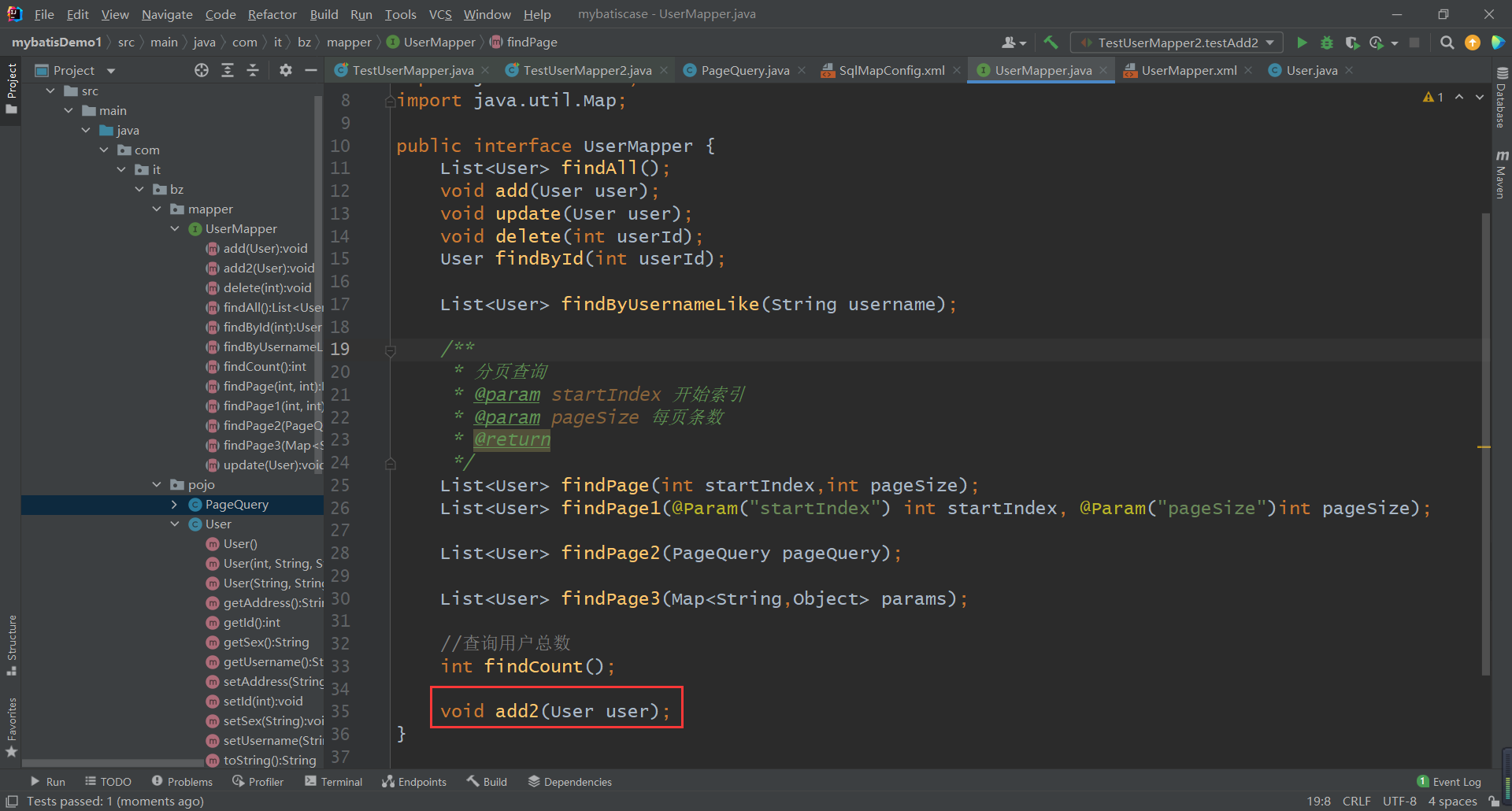Collapse all nodes in Project panel
The image size is (1512, 811).
coord(253,70)
